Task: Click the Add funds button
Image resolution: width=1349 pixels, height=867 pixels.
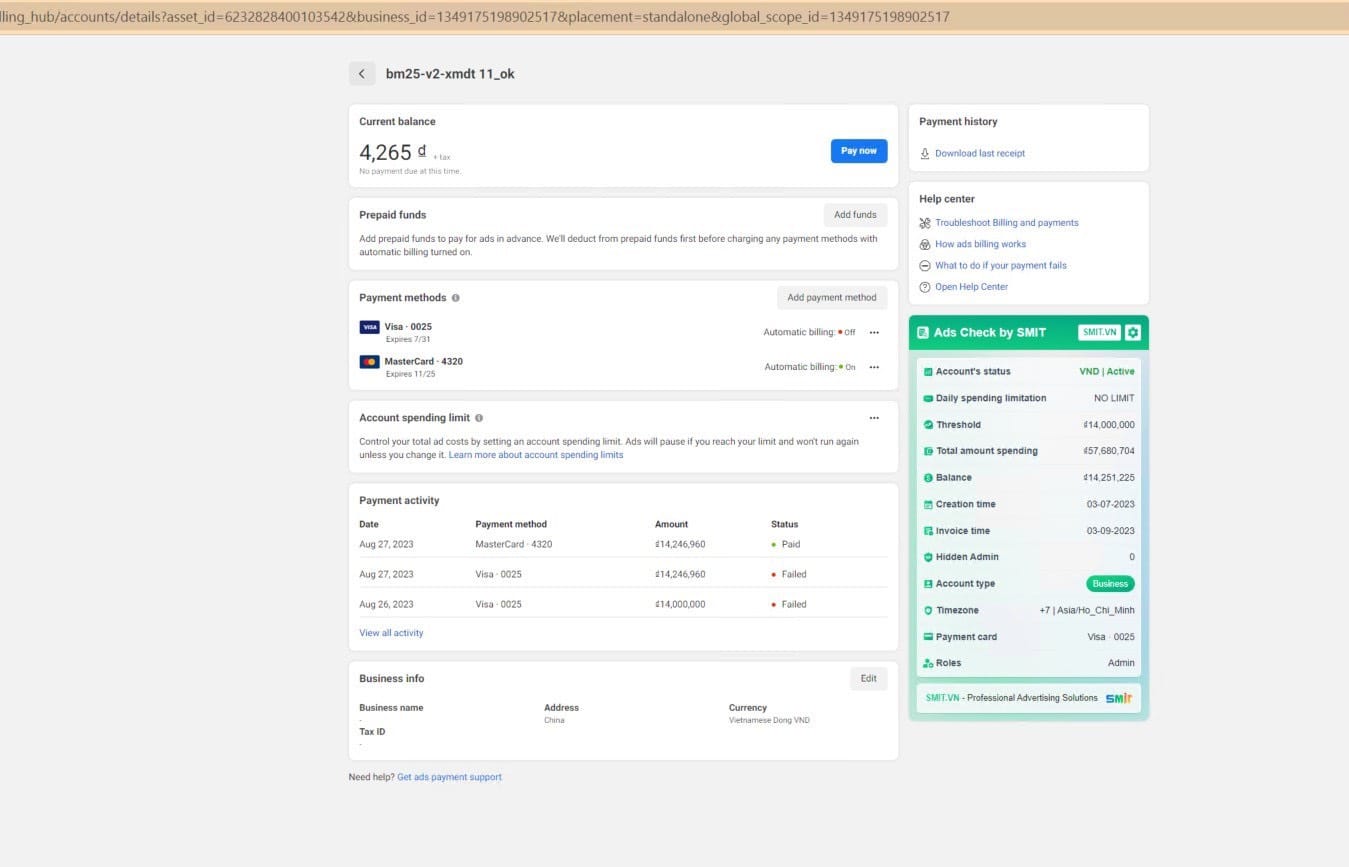Action: [855, 215]
